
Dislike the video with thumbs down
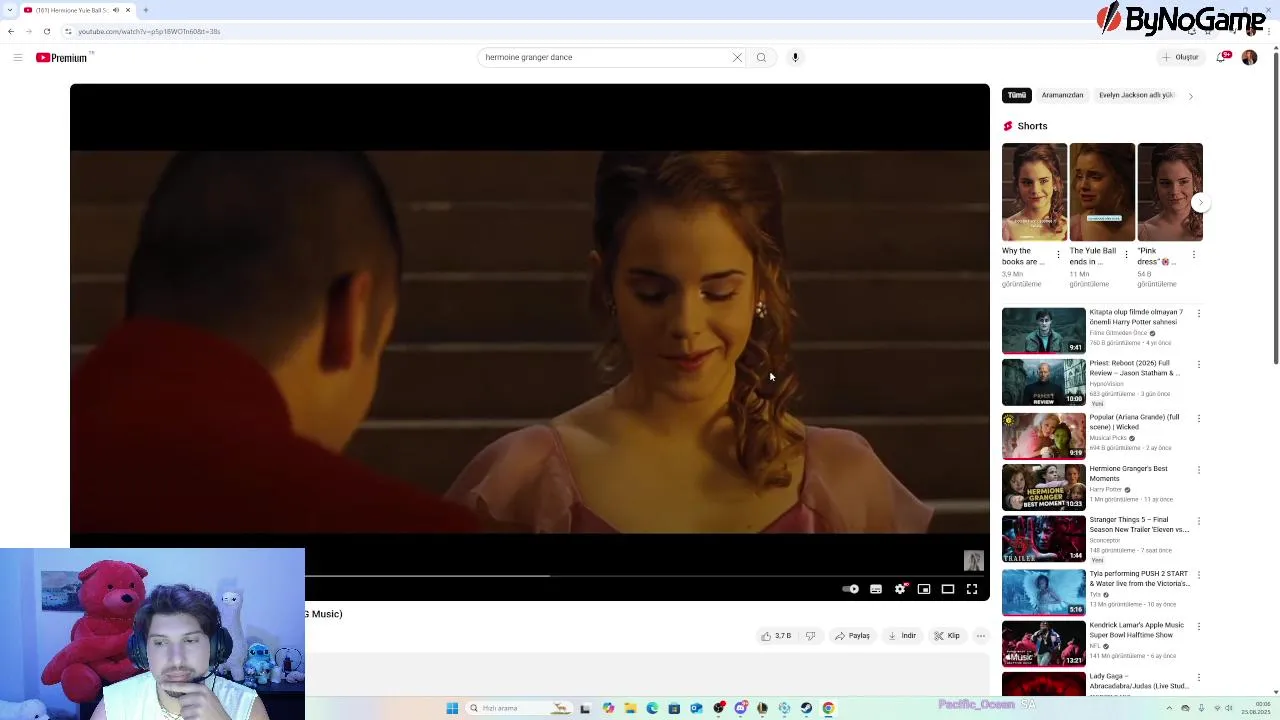[810, 636]
